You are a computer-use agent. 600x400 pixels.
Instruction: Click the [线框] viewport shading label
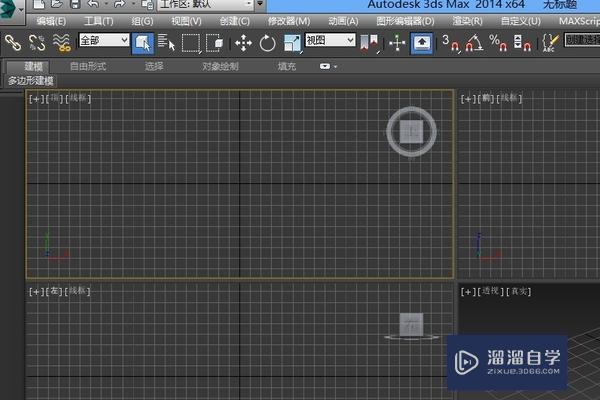pyautogui.click(x=78, y=98)
